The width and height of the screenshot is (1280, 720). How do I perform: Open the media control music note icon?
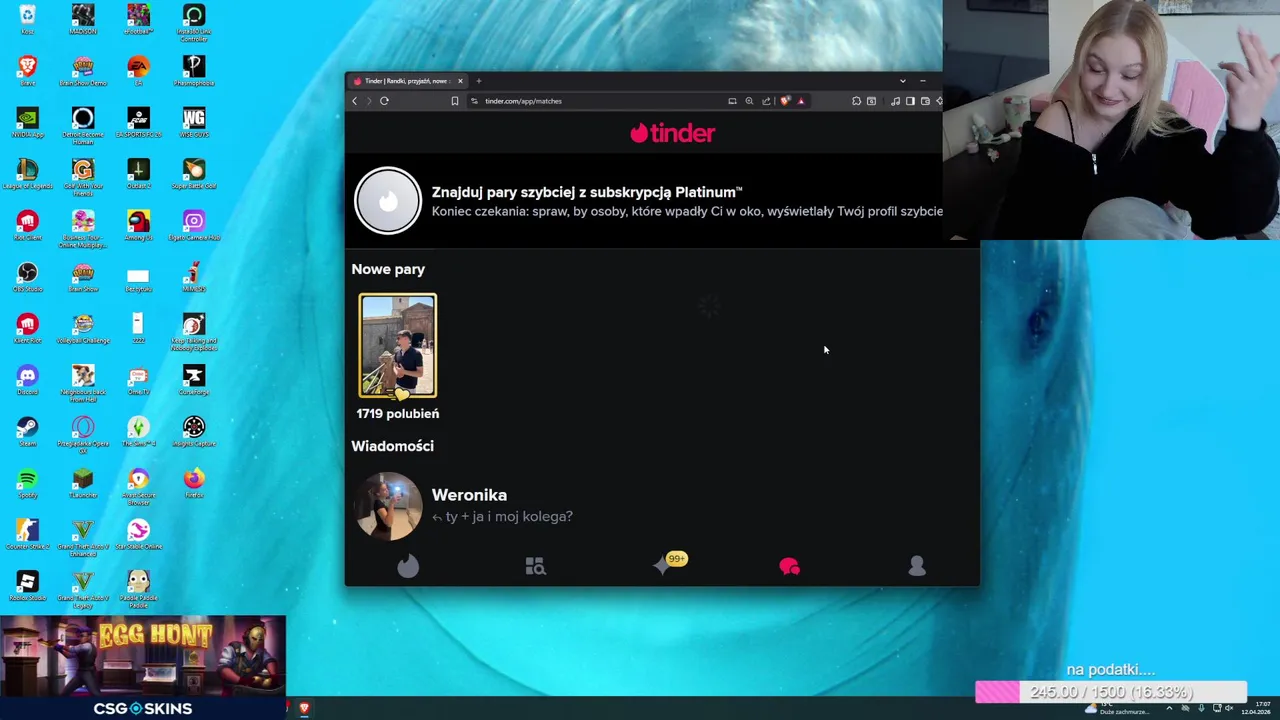[895, 101]
